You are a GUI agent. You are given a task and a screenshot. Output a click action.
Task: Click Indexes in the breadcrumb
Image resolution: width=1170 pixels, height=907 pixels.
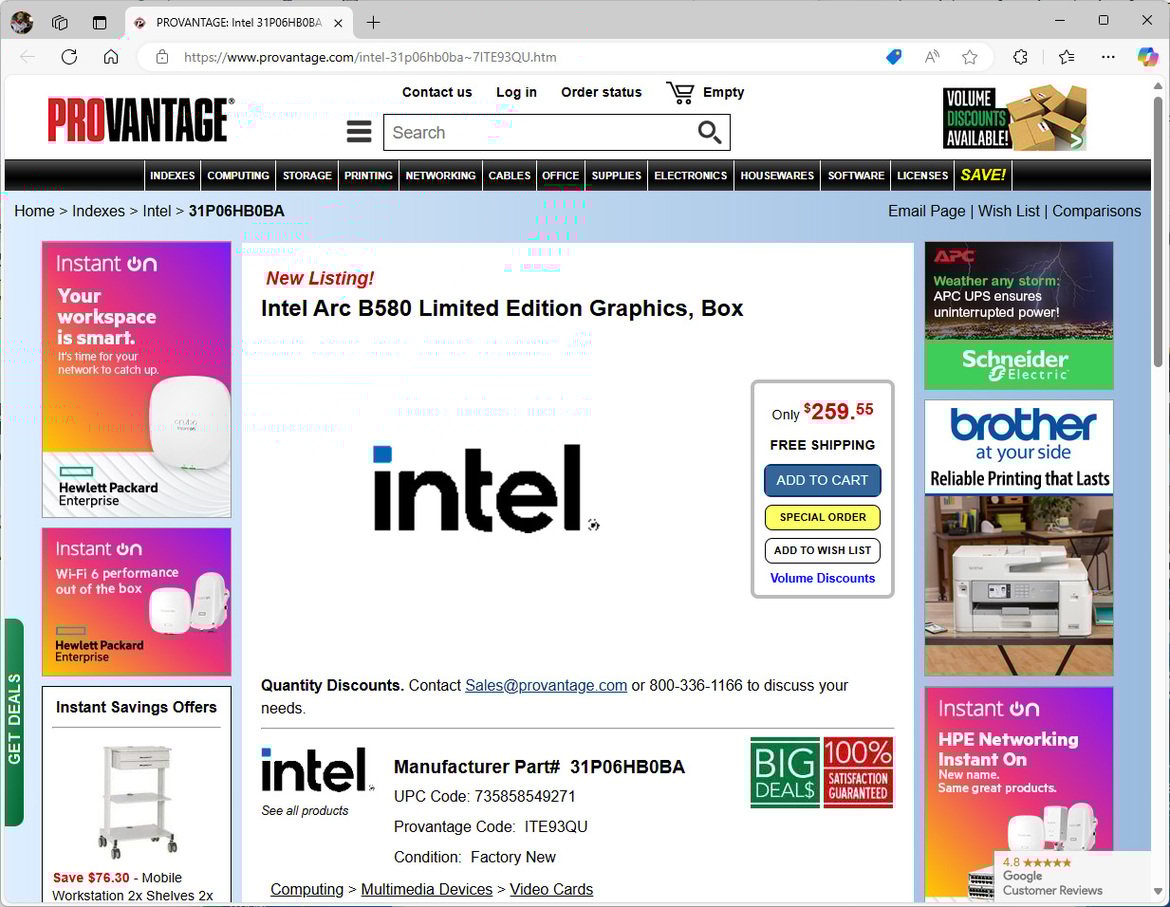click(98, 211)
